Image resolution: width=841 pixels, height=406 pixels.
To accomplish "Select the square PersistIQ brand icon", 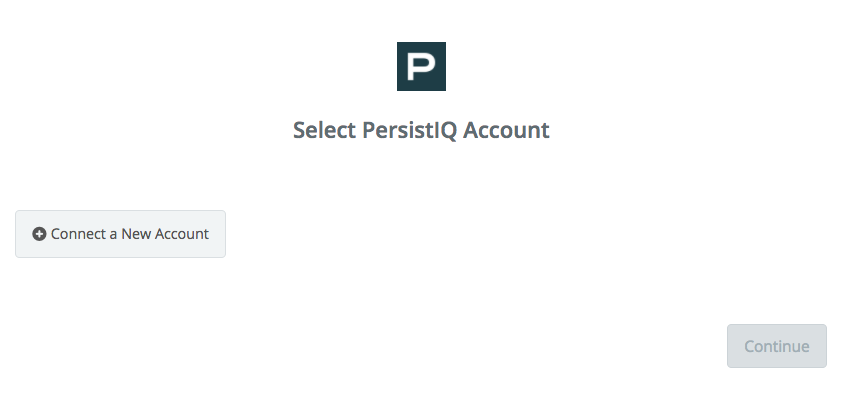I will point(421,67).
